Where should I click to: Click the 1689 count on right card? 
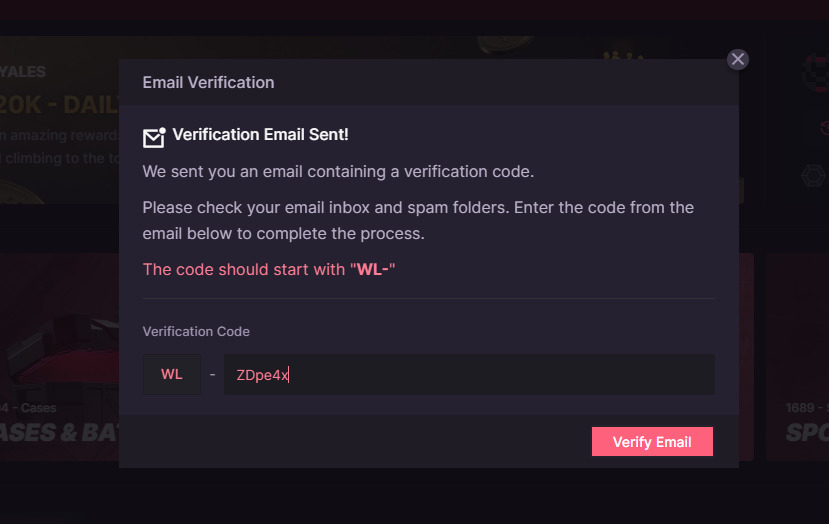(798, 408)
